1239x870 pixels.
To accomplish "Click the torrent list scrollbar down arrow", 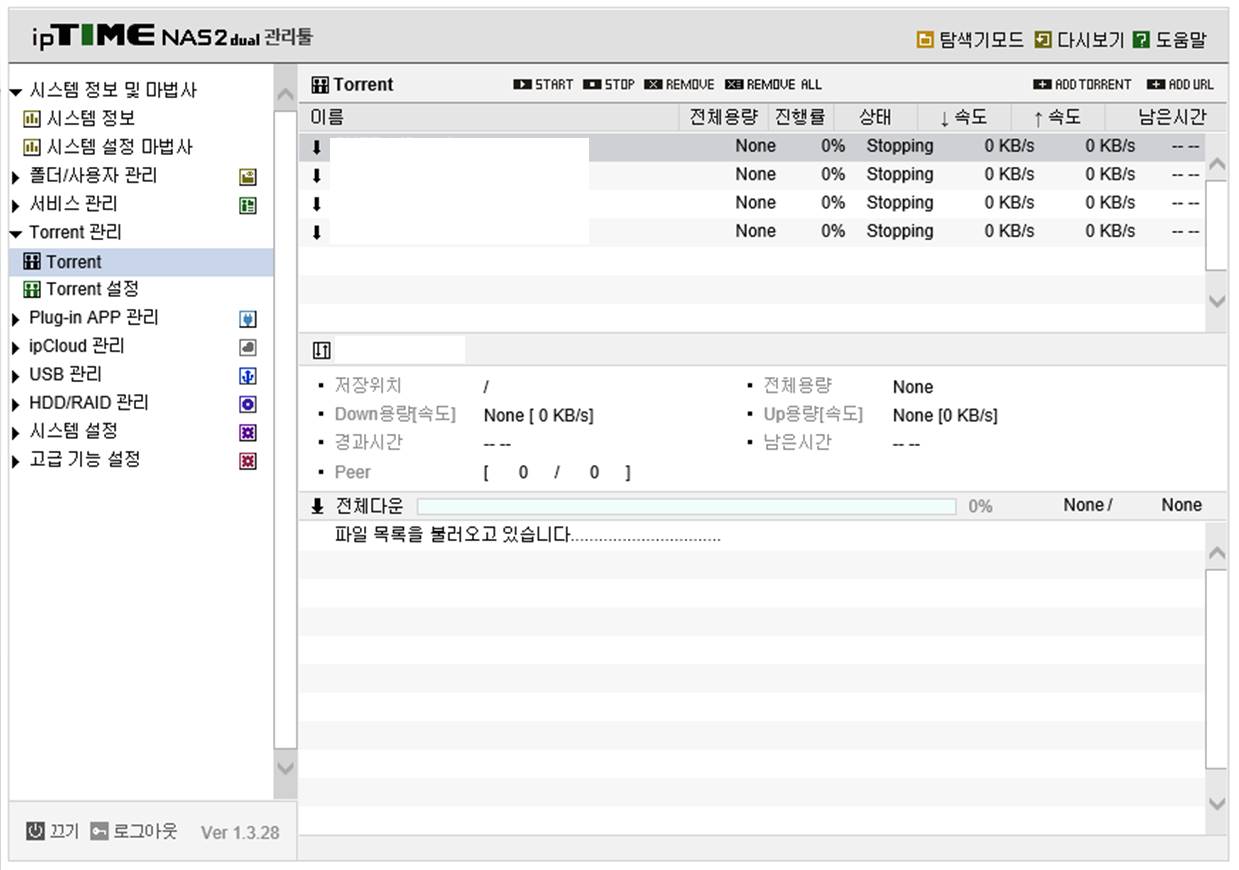I will click(1216, 300).
